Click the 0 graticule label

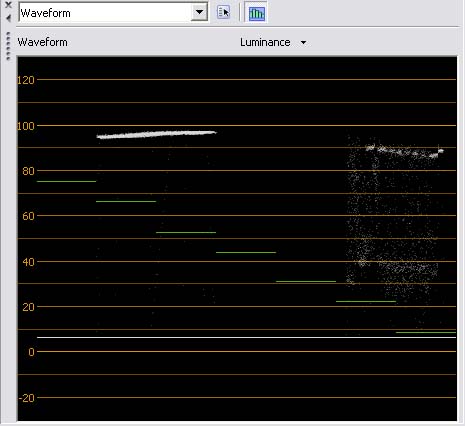click(x=31, y=352)
